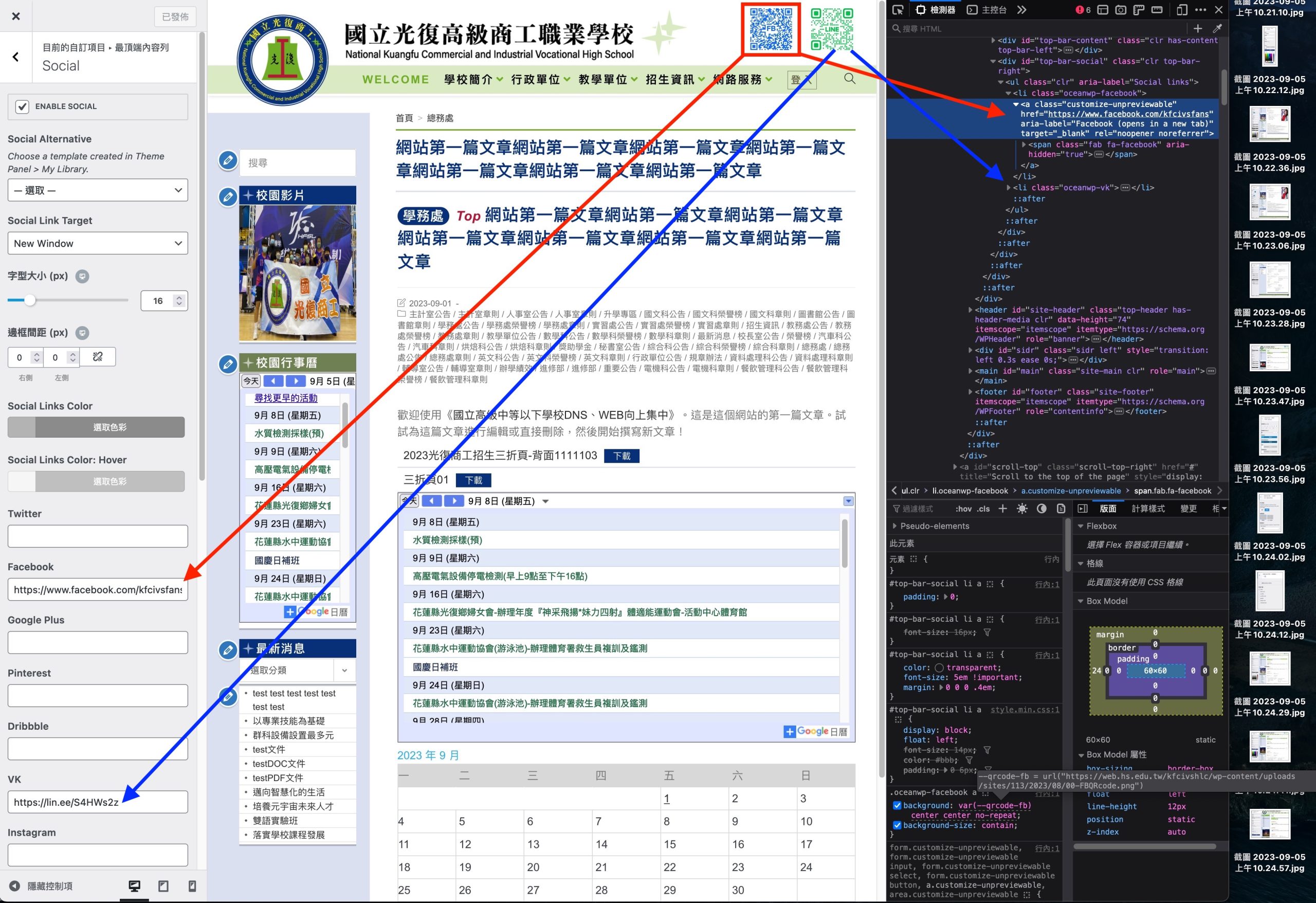Expand the footer#footer node
The height and width of the screenshot is (903, 1316).
(x=970, y=392)
